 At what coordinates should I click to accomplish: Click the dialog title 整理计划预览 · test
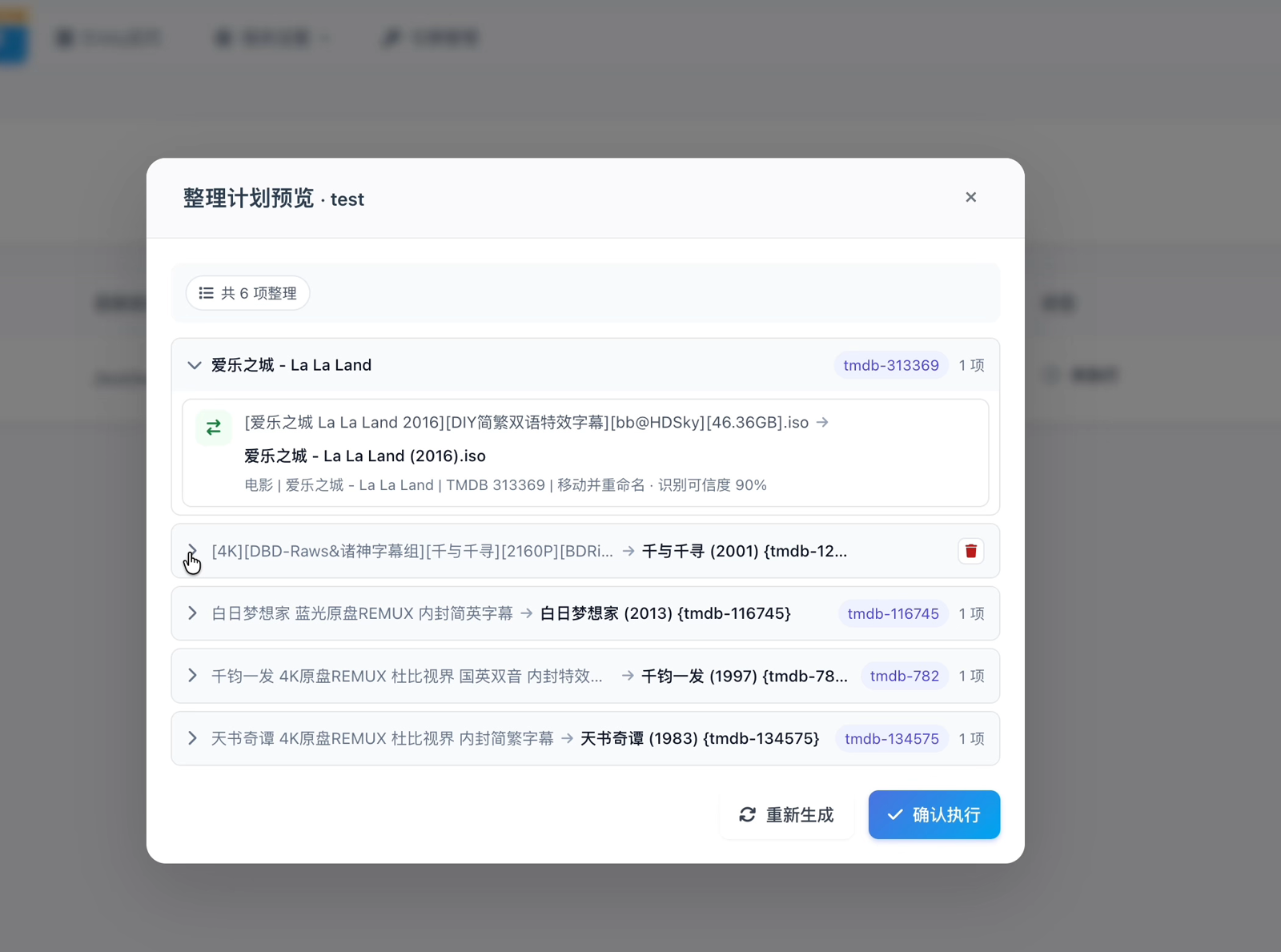click(273, 199)
